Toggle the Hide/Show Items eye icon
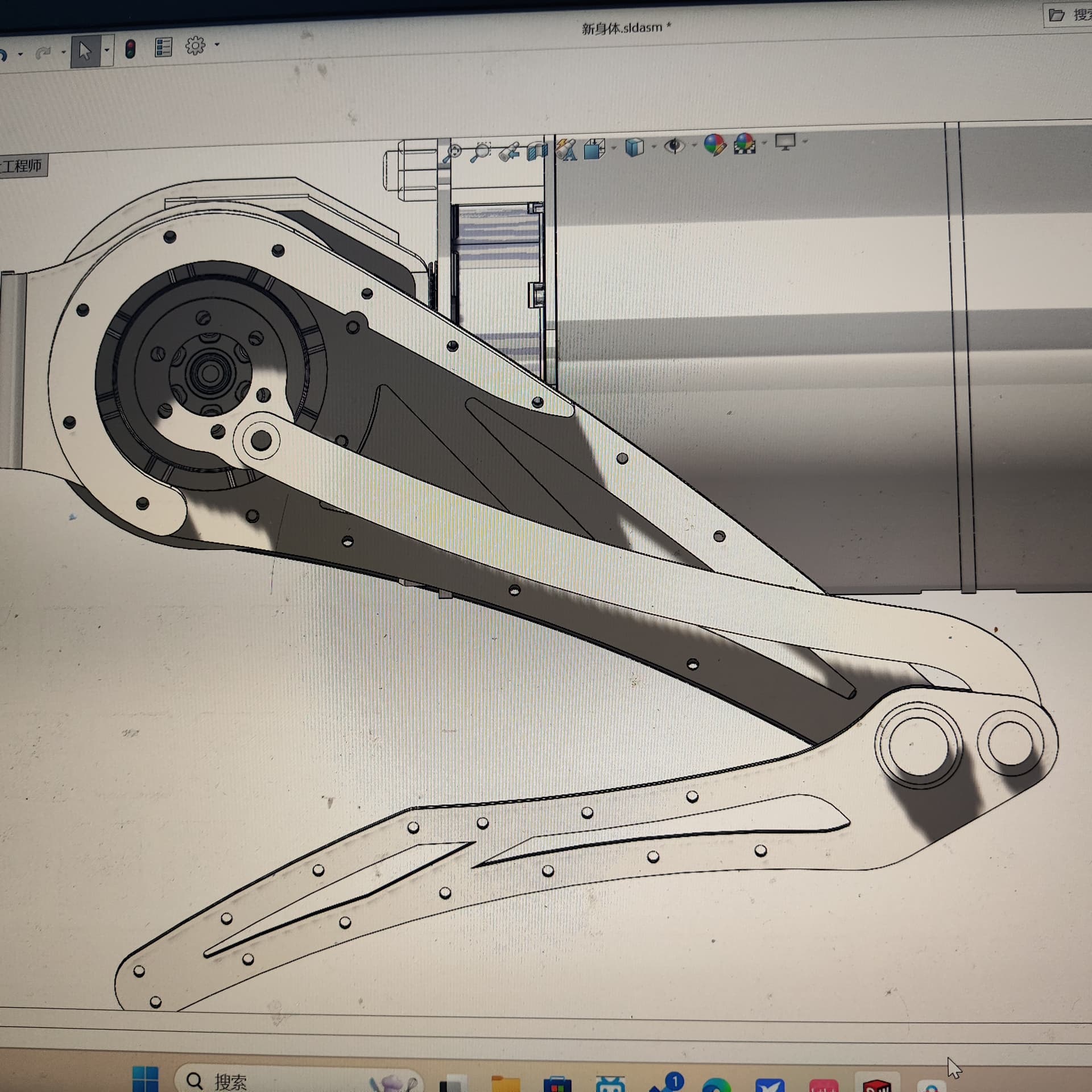 pyautogui.click(x=675, y=146)
